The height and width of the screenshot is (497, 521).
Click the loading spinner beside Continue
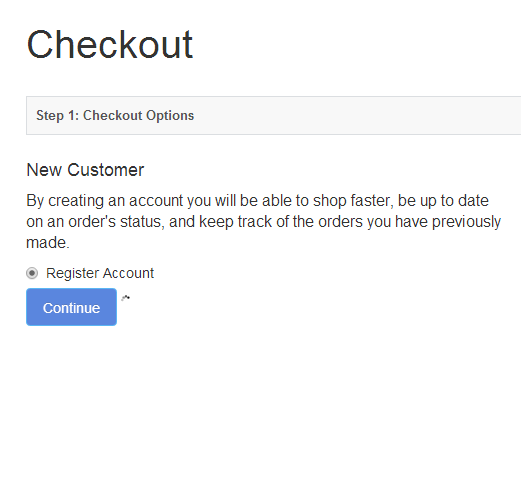(x=125, y=298)
